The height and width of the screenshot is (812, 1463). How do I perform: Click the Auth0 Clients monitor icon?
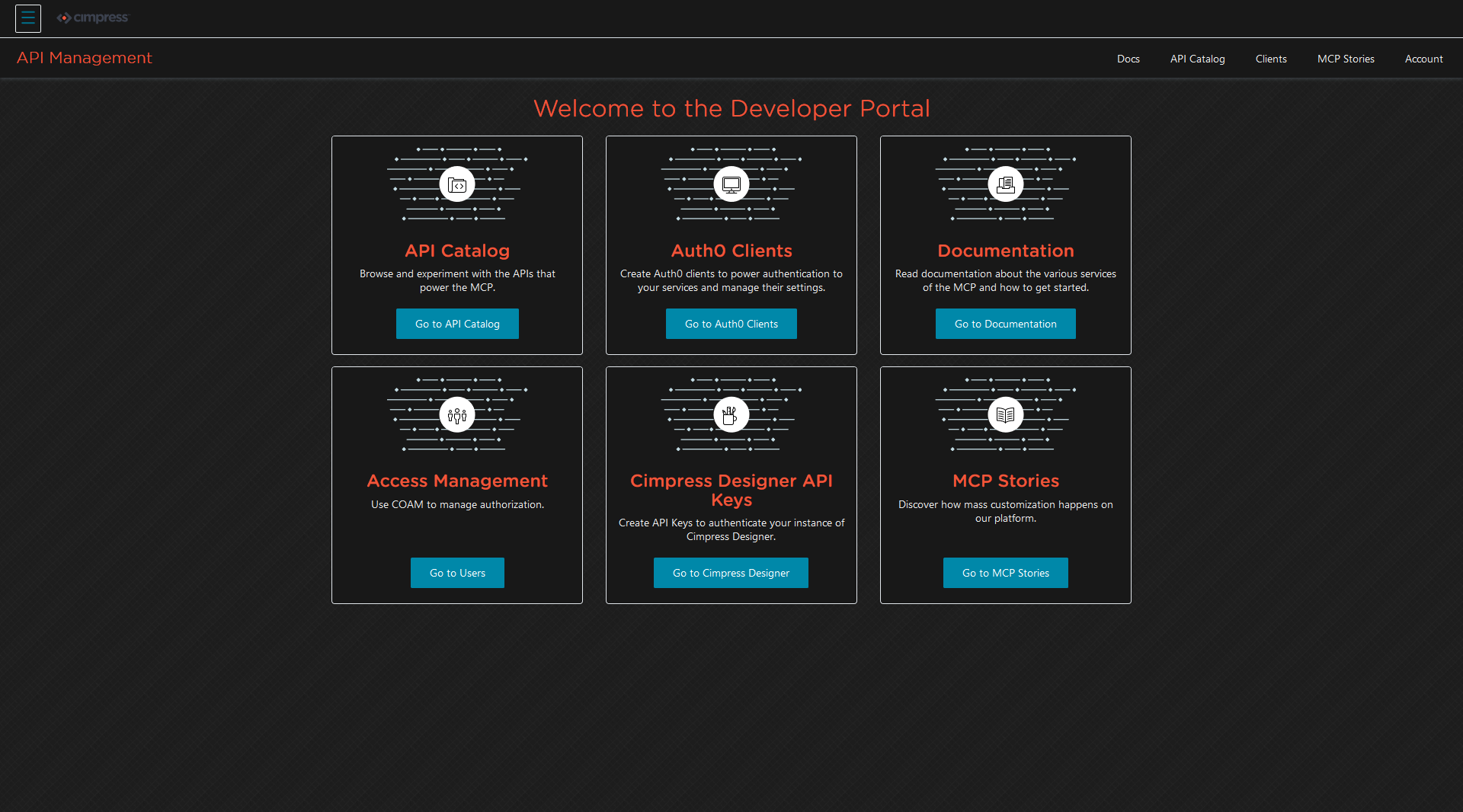click(x=731, y=184)
